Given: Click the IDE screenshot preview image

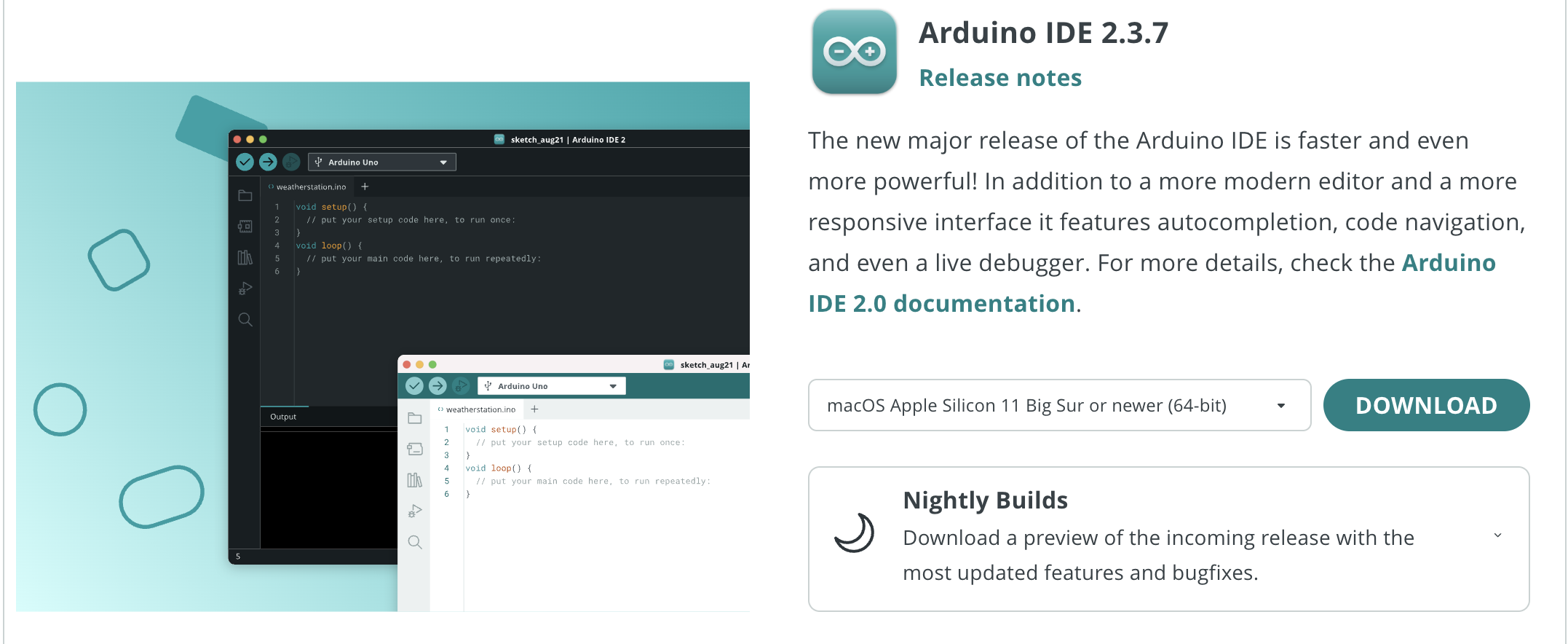Looking at the screenshot, I should tap(383, 347).
